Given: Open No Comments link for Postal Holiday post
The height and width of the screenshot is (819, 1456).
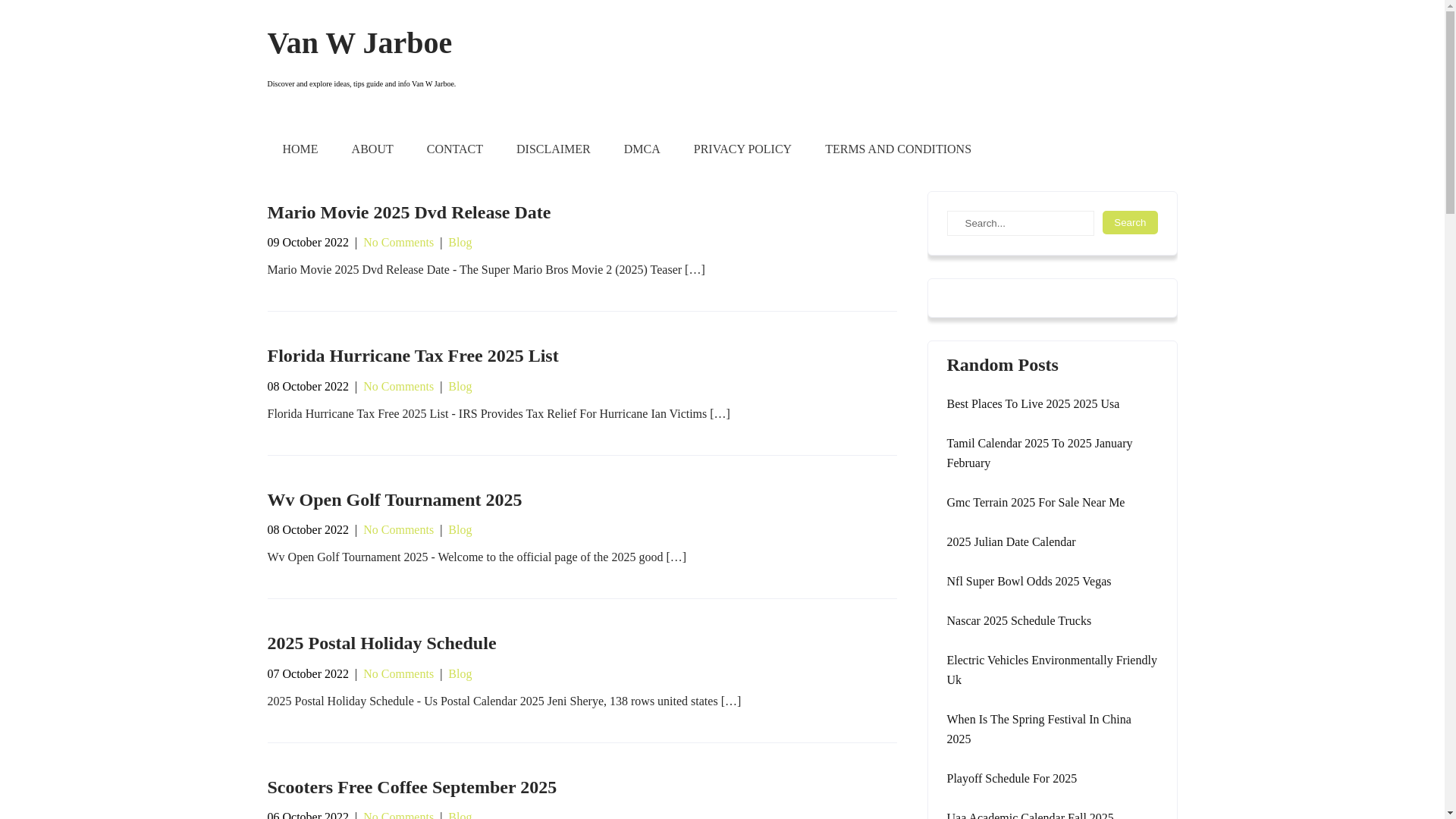Looking at the screenshot, I should [399, 674].
